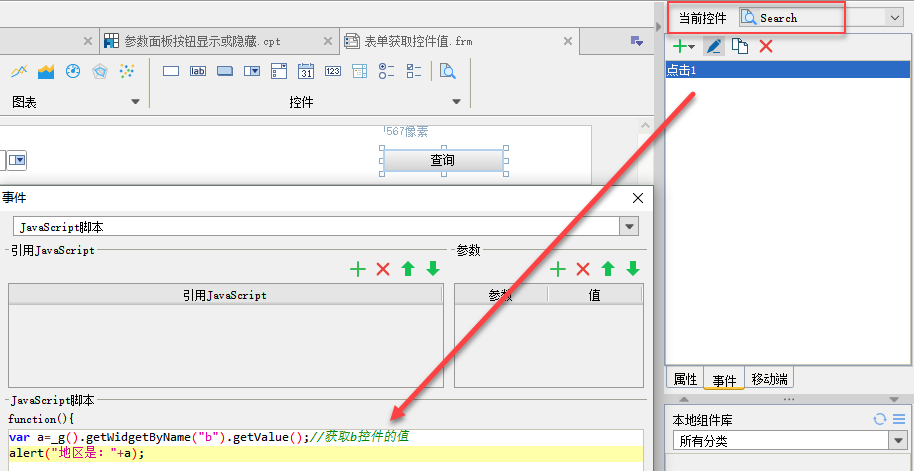
Task: Open the 属性 tab
Action: point(685,379)
